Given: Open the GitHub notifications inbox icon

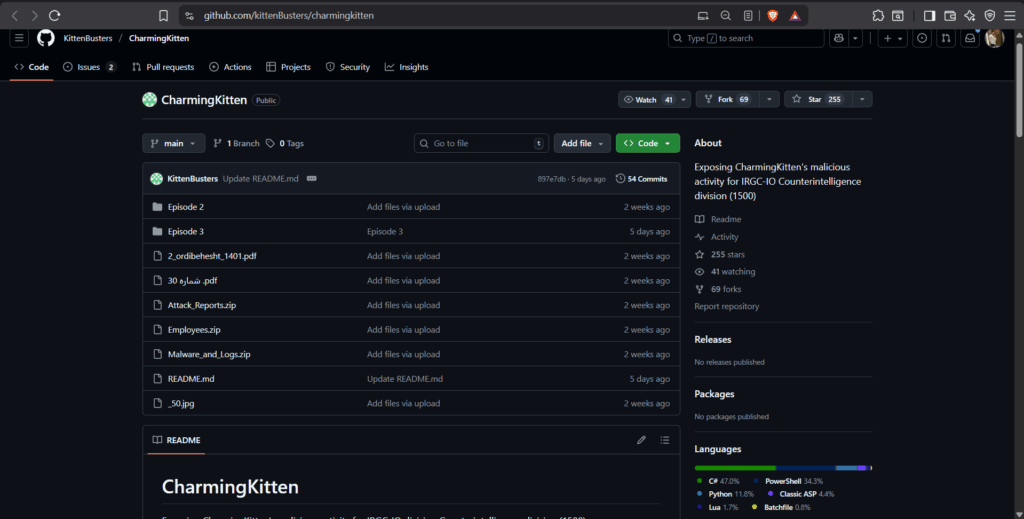Looking at the screenshot, I should [969, 38].
